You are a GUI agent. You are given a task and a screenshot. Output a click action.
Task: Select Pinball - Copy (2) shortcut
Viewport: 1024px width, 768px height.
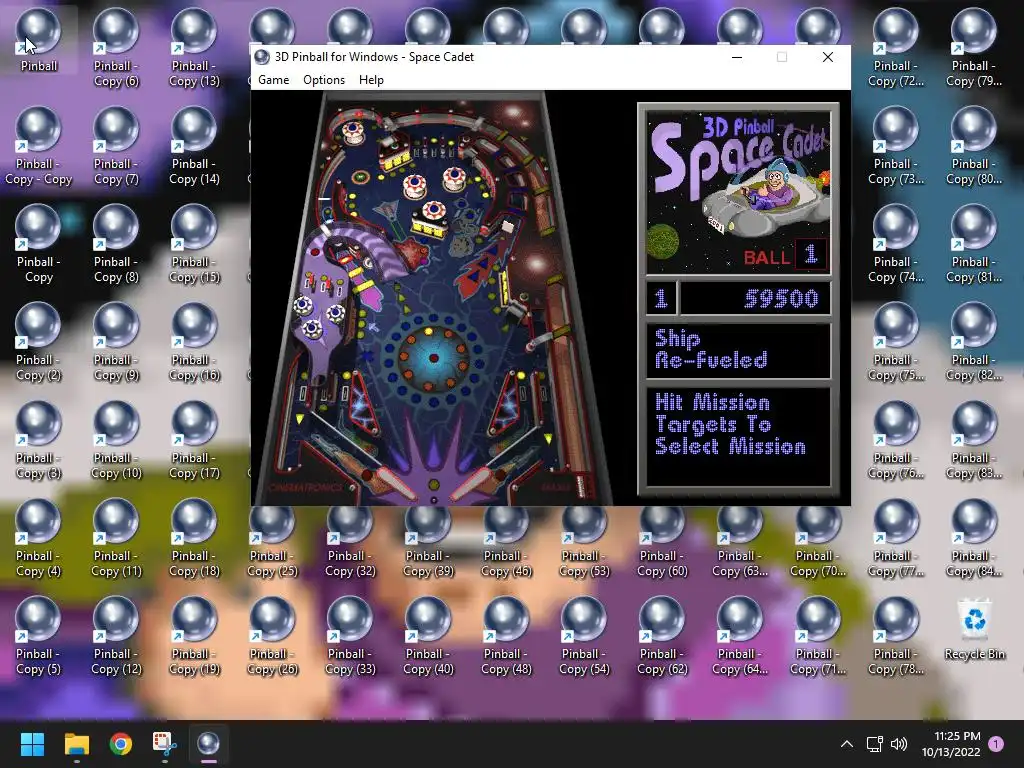pos(39,342)
